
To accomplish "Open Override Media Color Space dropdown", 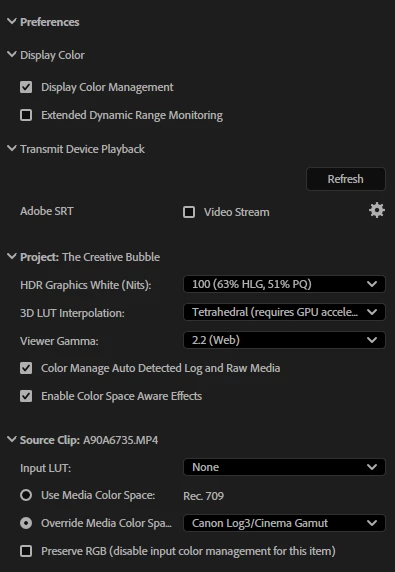I will click(284, 523).
